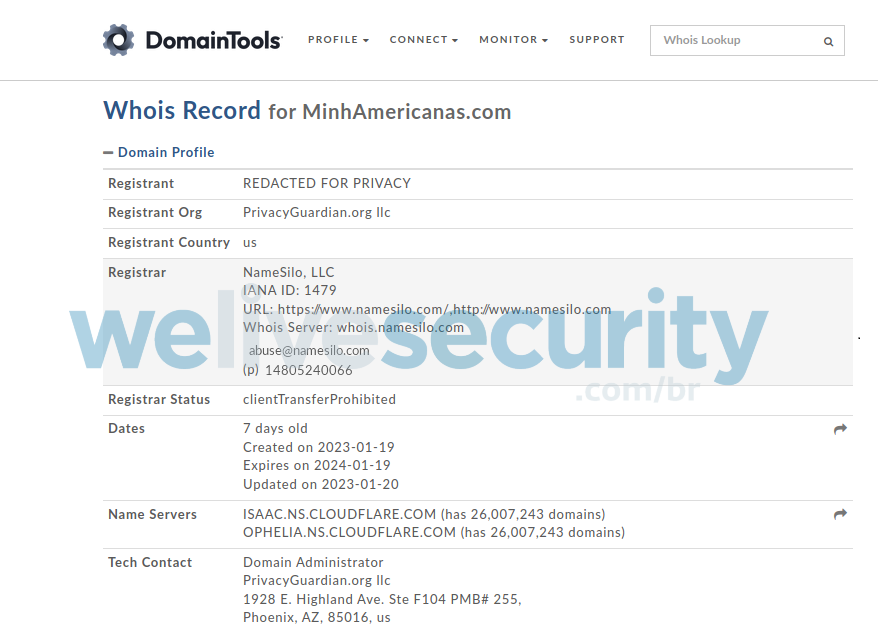
Task: Open the CONNECT dropdown menu
Action: [x=424, y=40]
